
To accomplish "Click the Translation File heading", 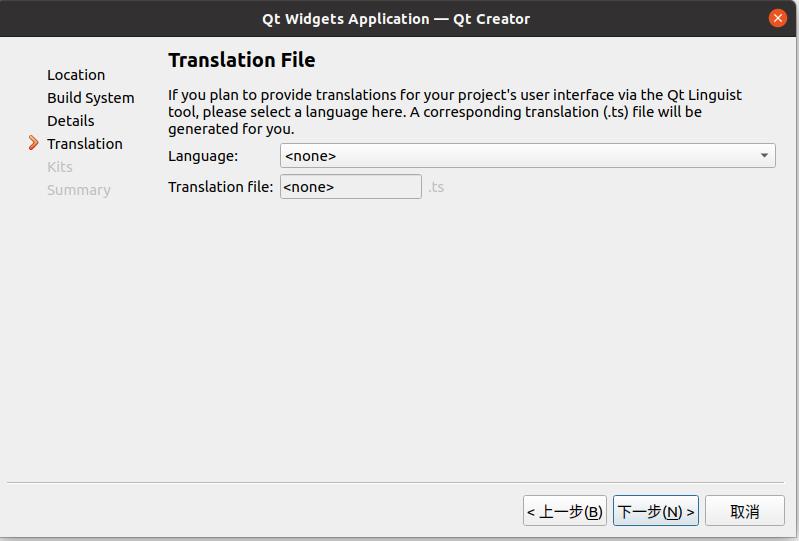I will coord(242,61).
